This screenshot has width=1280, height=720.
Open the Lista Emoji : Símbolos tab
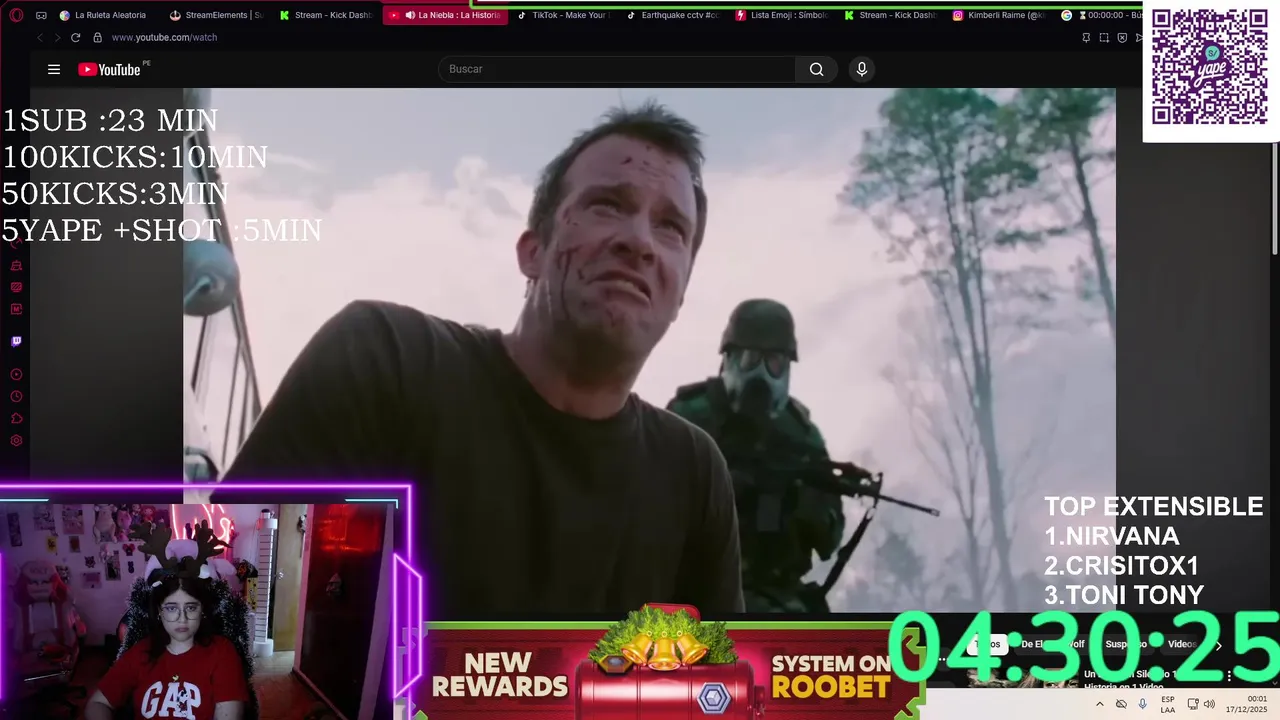click(x=782, y=15)
